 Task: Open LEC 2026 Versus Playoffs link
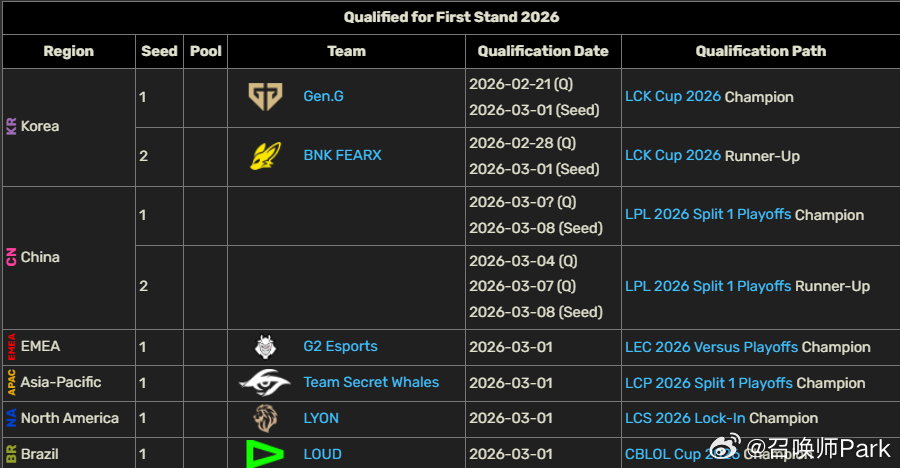[711, 347]
